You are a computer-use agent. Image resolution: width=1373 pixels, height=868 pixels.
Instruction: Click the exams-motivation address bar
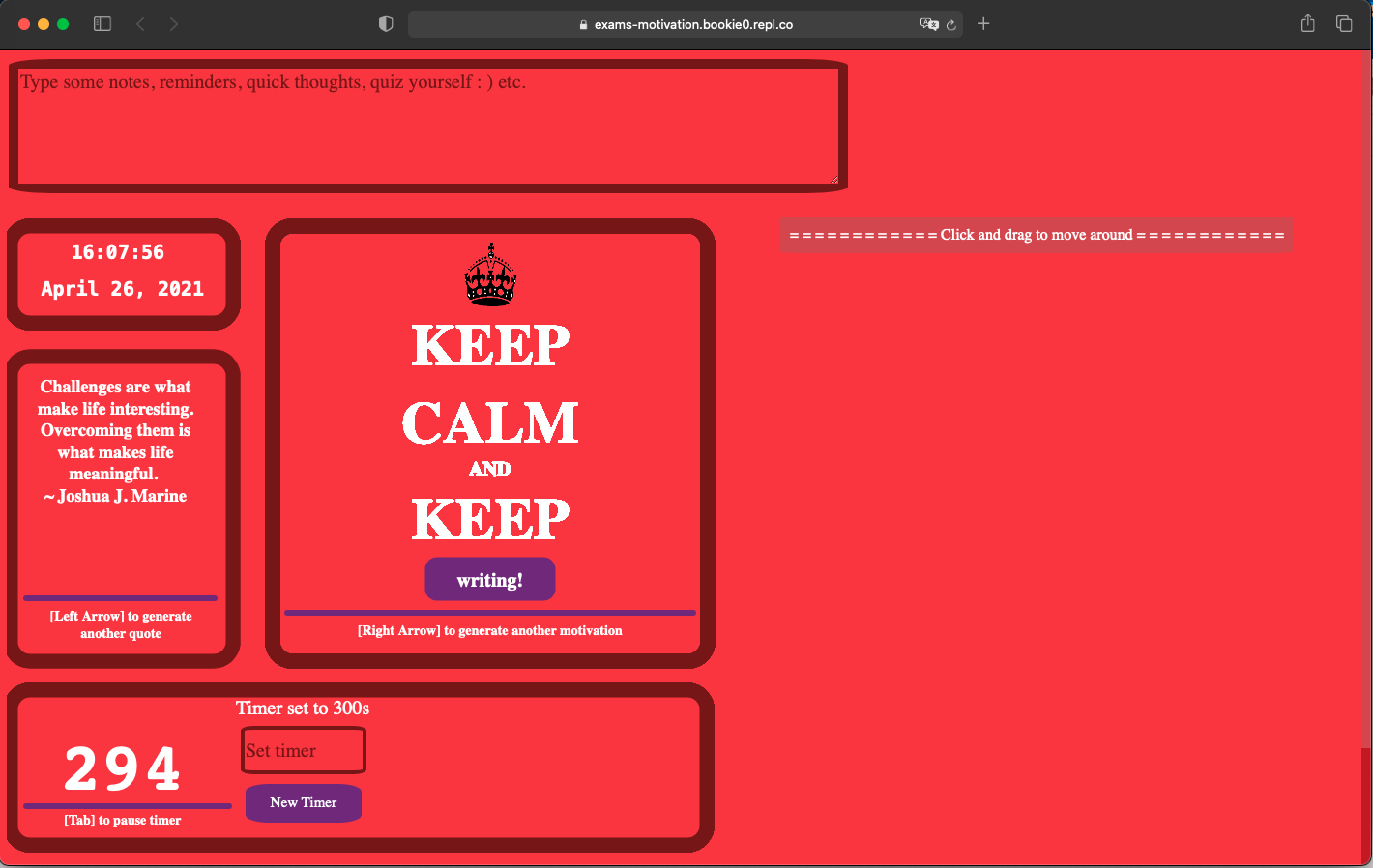click(686, 24)
